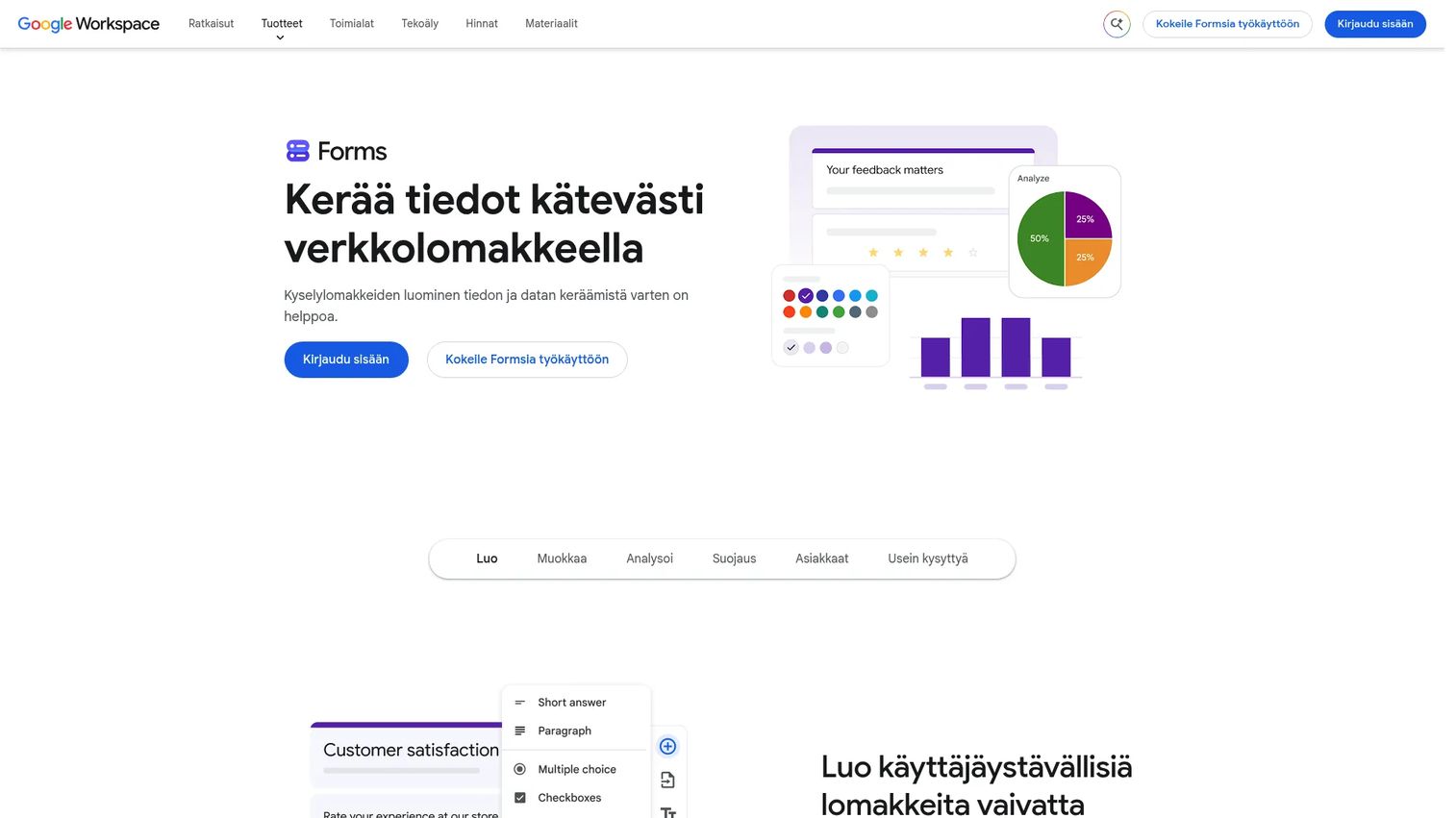Select the Multiple choice radio icon
The width and height of the screenshot is (1456, 818).
(x=520, y=769)
